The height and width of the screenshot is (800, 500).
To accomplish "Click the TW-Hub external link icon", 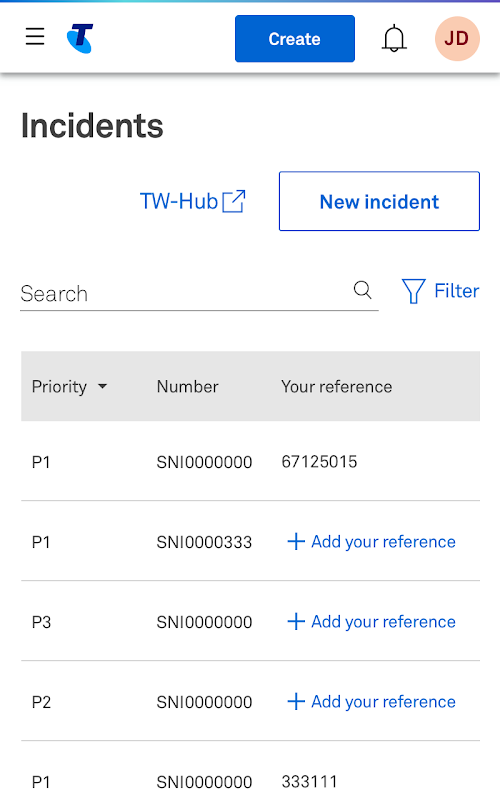I will pos(234,201).
